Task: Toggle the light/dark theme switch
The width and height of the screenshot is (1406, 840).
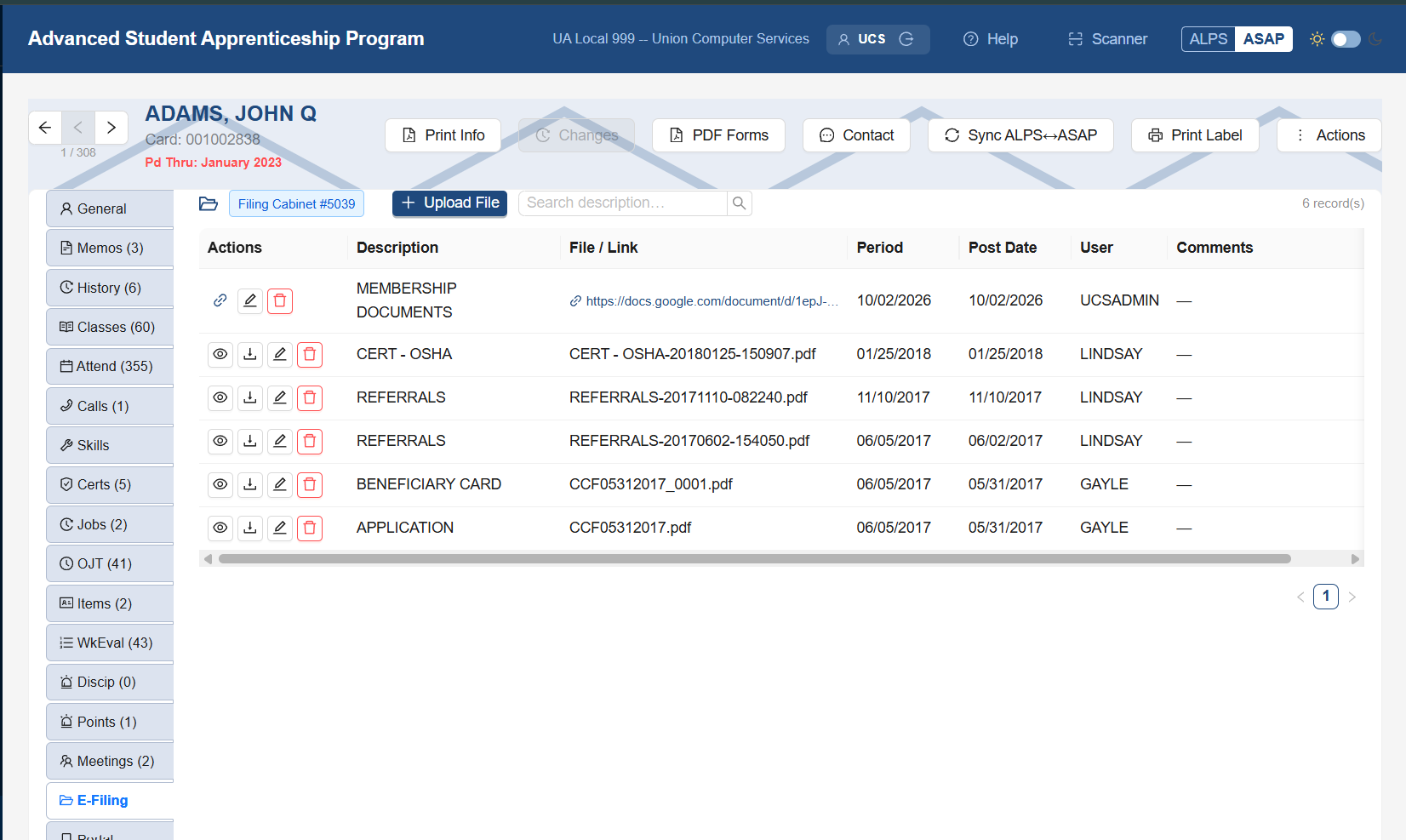Action: (1346, 39)
